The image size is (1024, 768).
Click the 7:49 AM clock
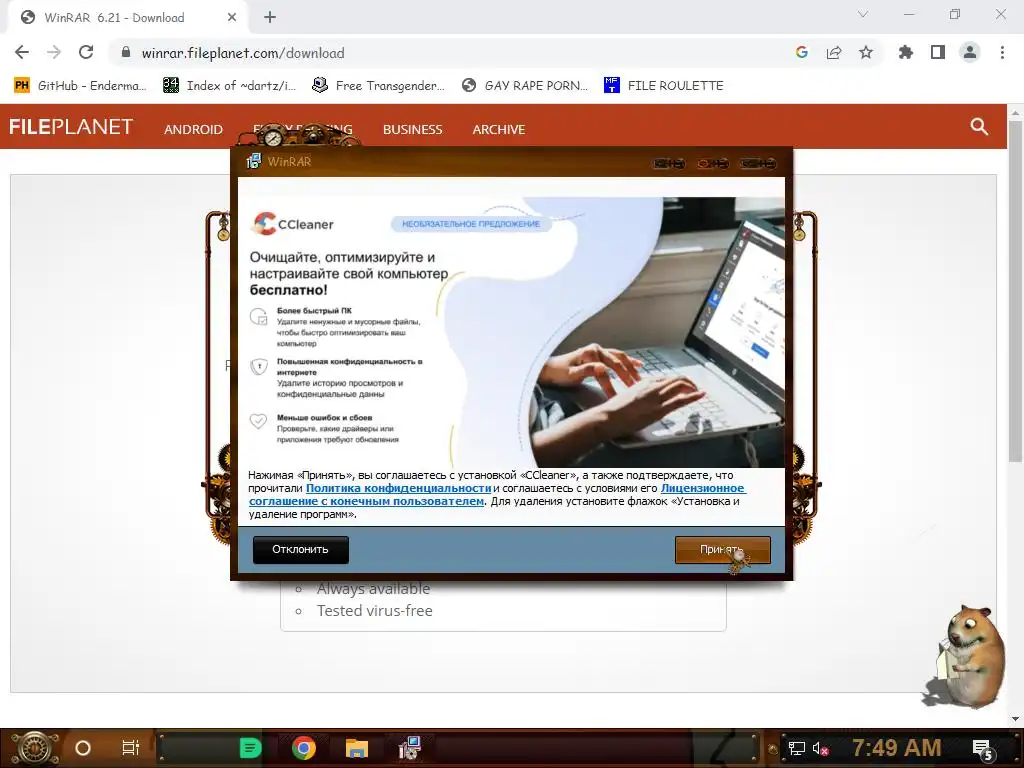[x=896, y=747]
